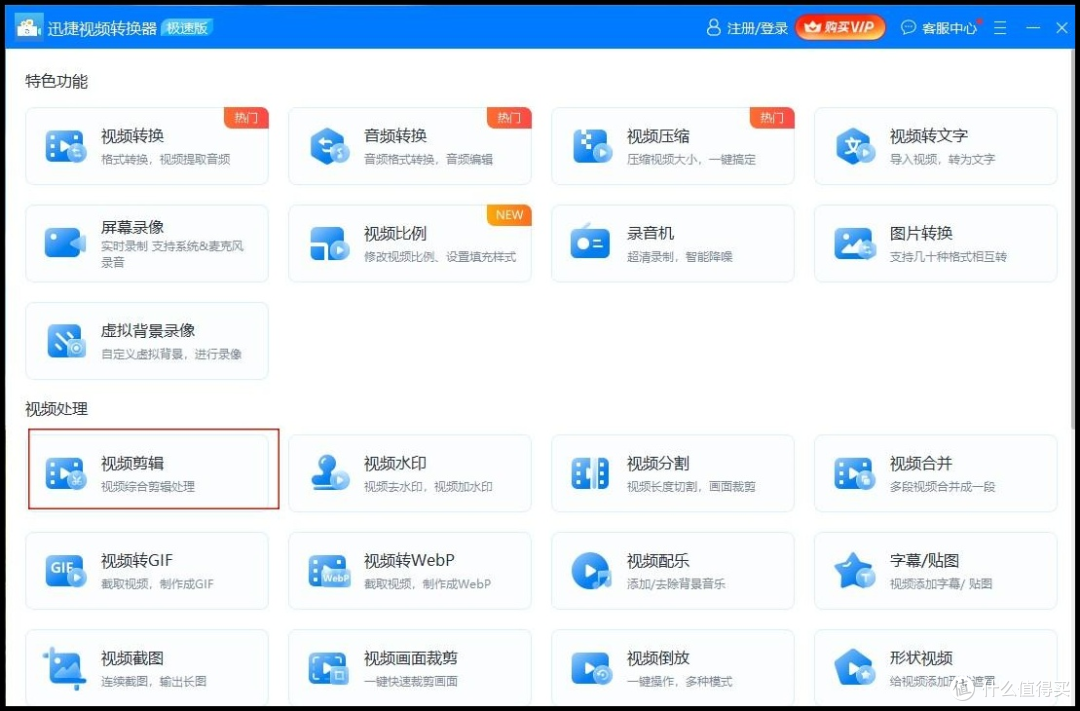Click the 热门 badge on 视频压缩

tap(771, 118)
